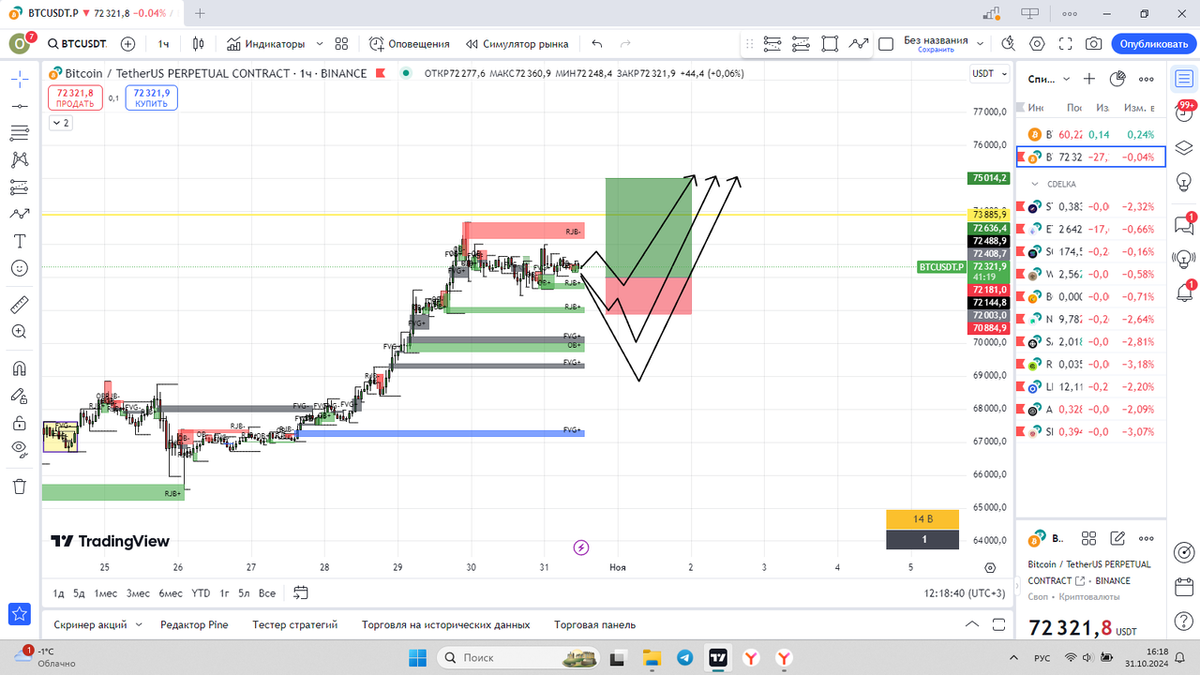The width and height of the screenshot is (1200, 675).
Task: Select the trend line drawing tool
Action: [19, 105]
